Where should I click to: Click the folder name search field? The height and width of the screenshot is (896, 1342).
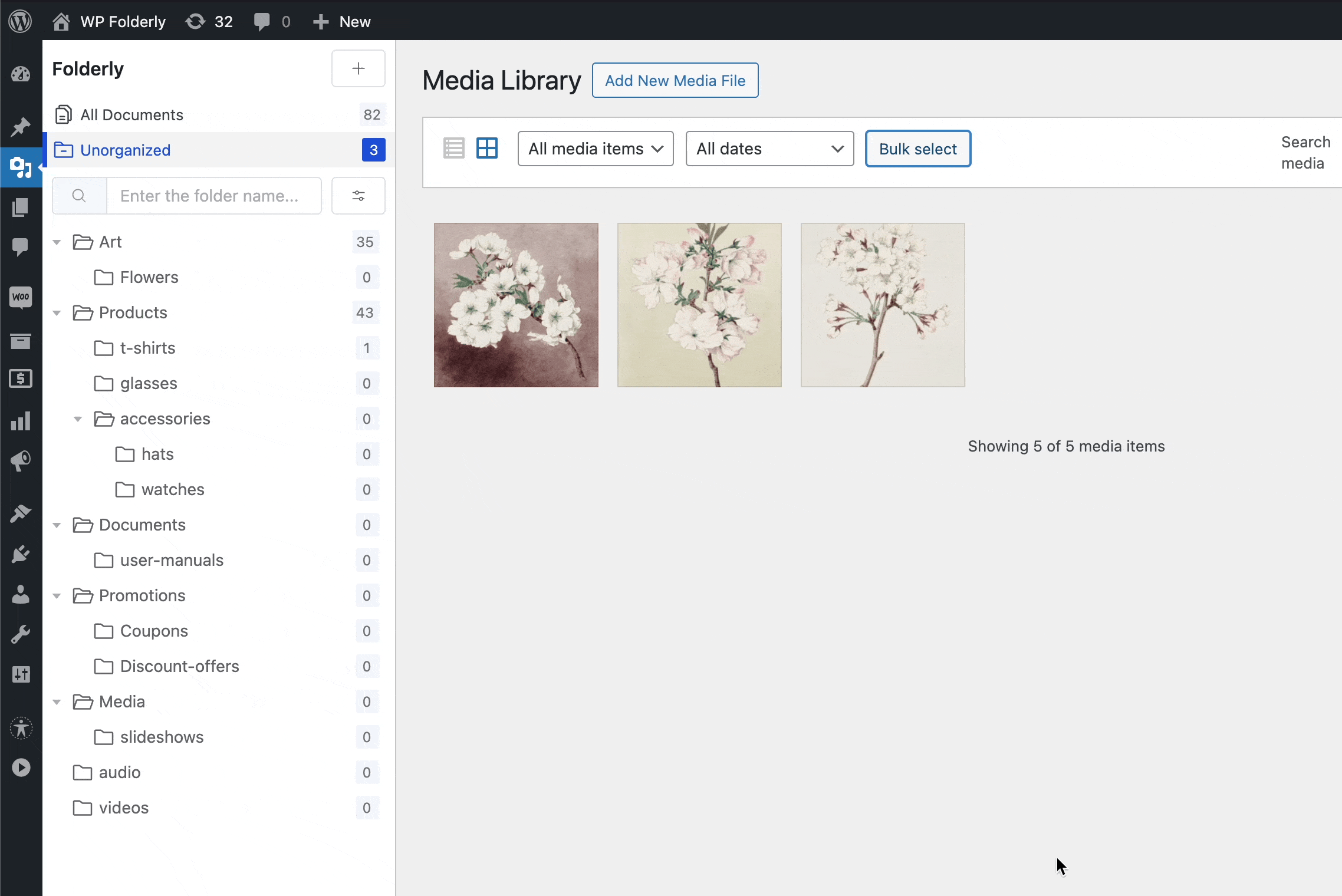point(214,196)
